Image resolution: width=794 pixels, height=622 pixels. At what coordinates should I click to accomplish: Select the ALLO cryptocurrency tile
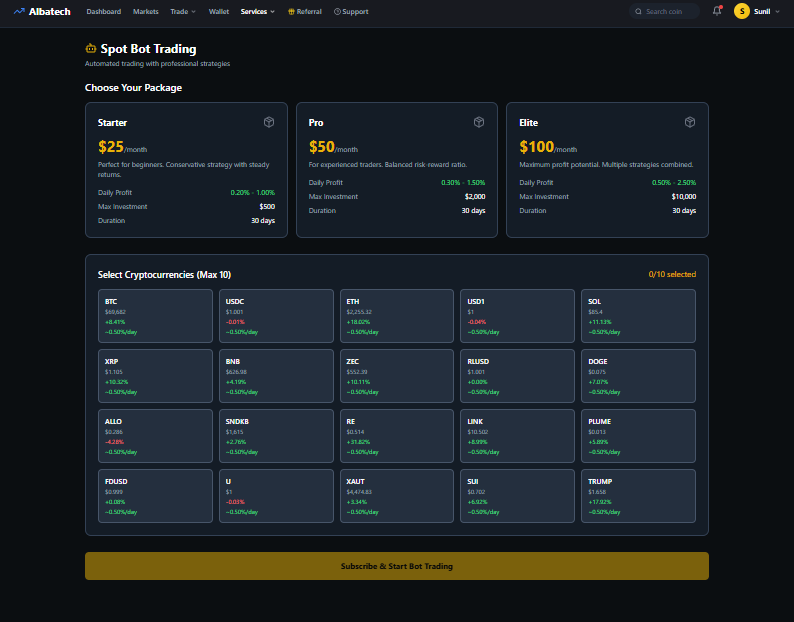pyautogui.click(x=155, y=436)
